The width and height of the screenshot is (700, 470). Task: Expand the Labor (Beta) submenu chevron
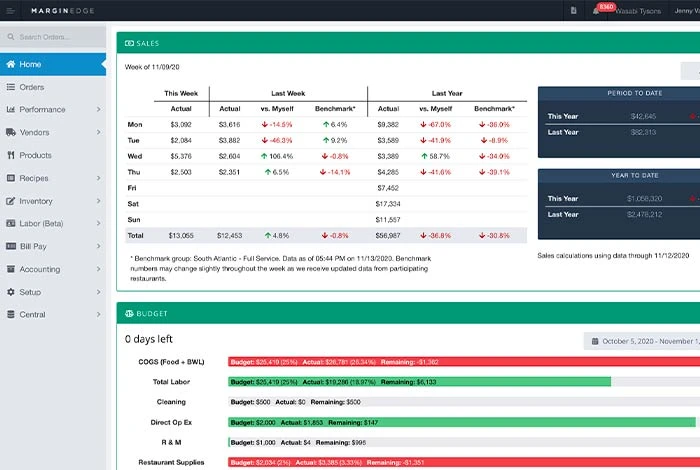98,224
